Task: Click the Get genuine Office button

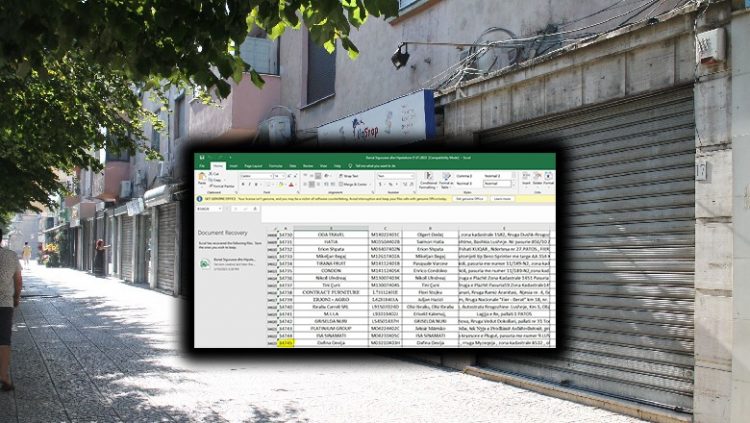Action: tap(470, 199)
